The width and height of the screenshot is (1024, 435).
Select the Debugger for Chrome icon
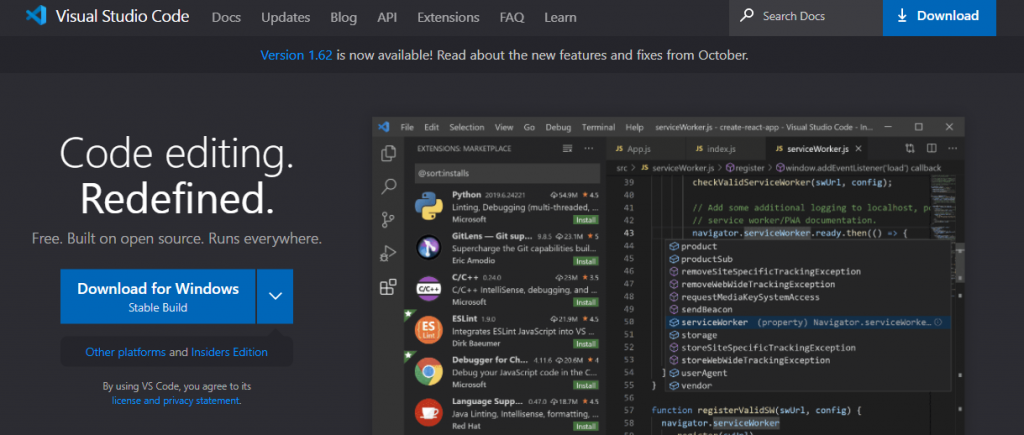429,372
